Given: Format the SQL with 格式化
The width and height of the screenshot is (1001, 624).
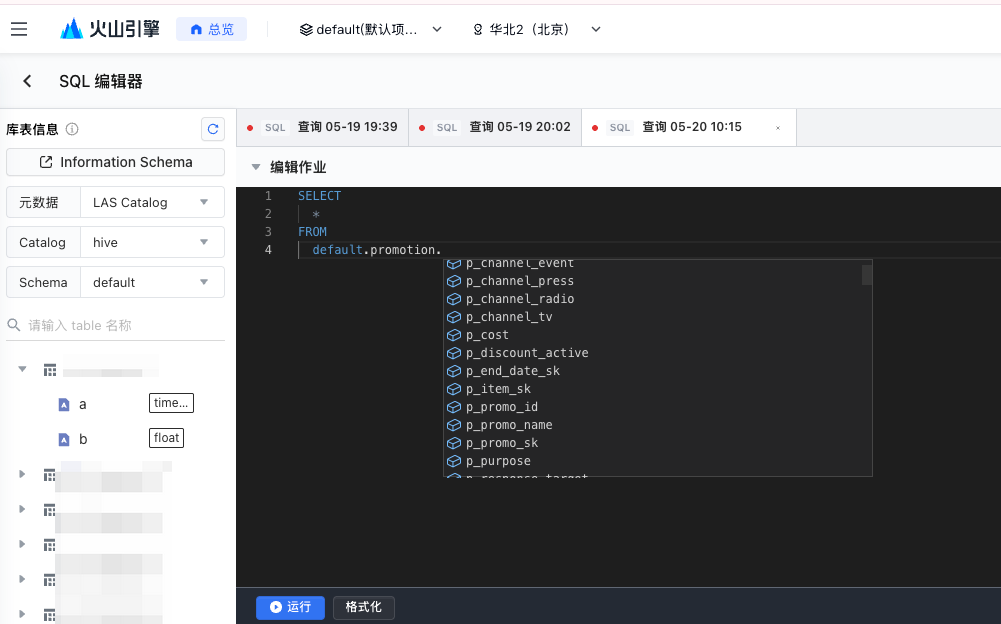Looking at the screenshot, I should 364,607.
